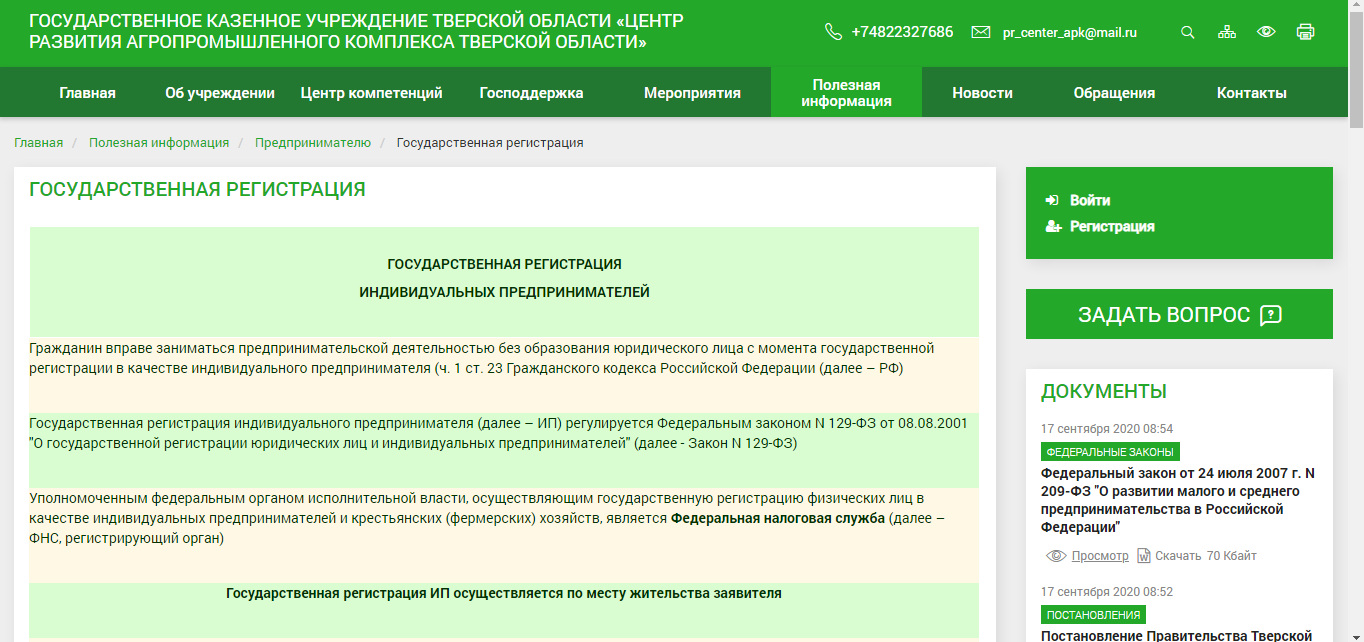
Task: Open the Главная menu item
Action: [87, 93]
